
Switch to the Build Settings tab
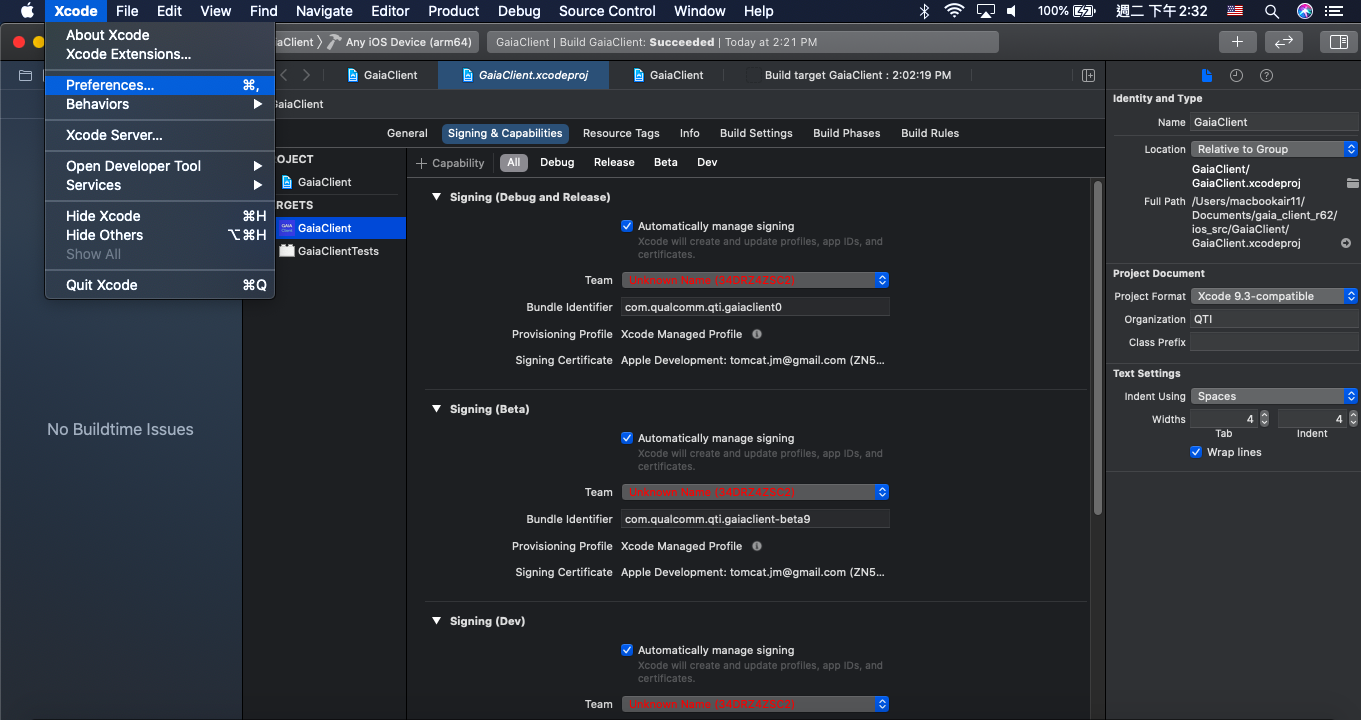756,133
